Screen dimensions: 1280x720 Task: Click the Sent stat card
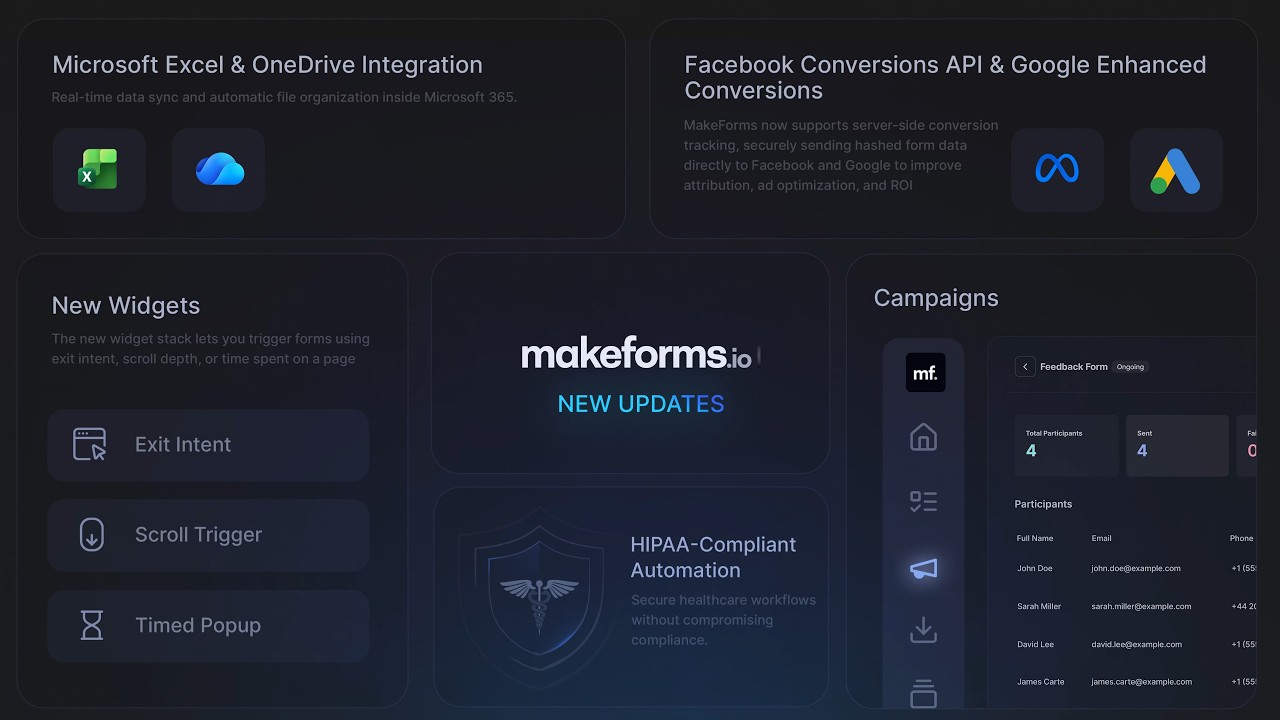pos(1177,445)
